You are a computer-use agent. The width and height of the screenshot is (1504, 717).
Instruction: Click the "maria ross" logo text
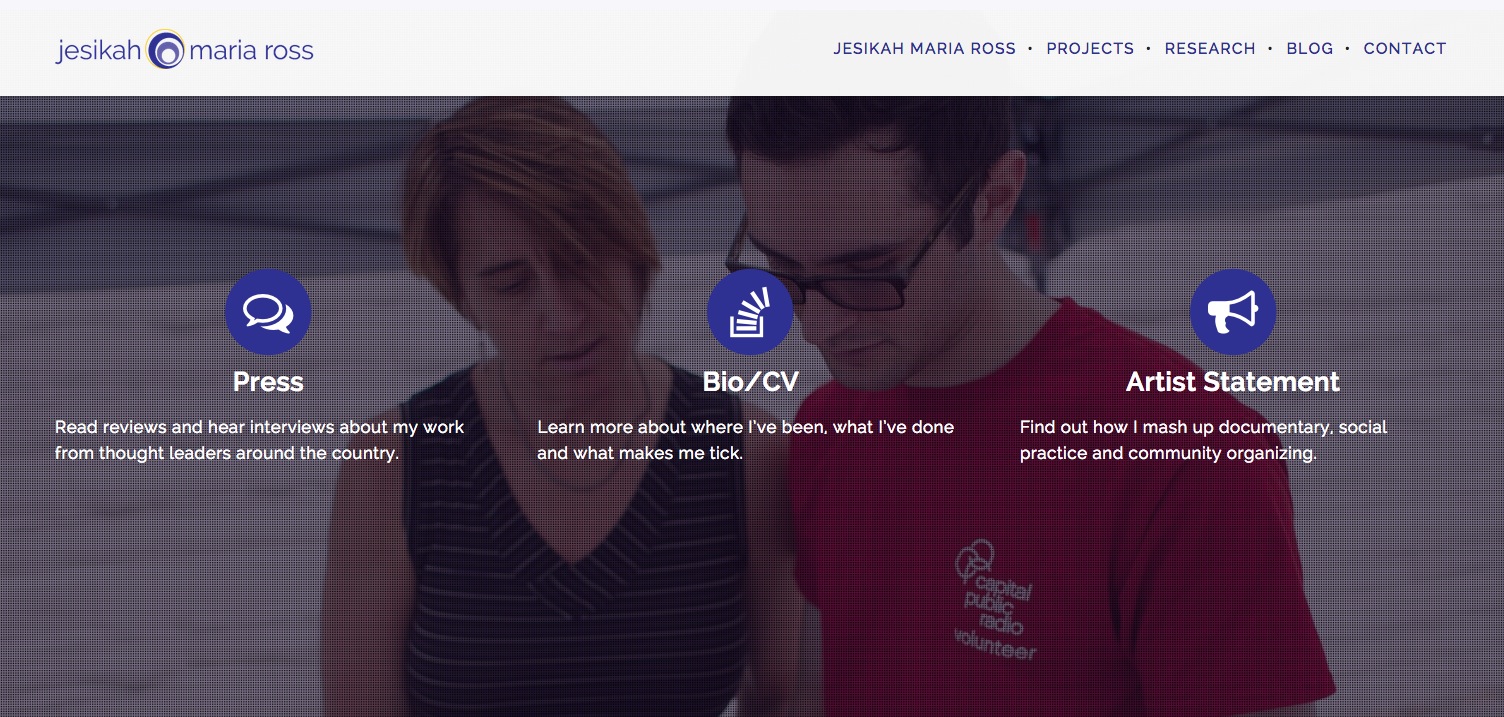251,50
